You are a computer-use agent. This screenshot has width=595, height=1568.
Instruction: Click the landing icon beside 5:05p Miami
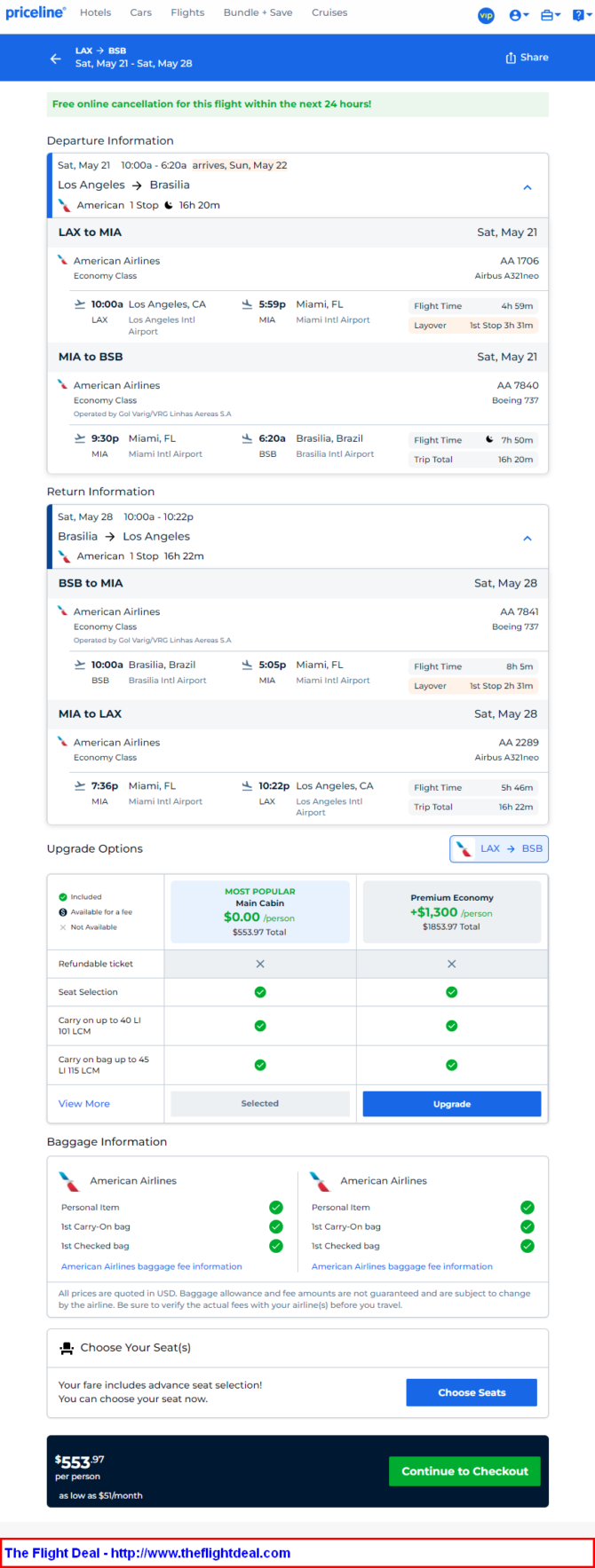point(247,665)
